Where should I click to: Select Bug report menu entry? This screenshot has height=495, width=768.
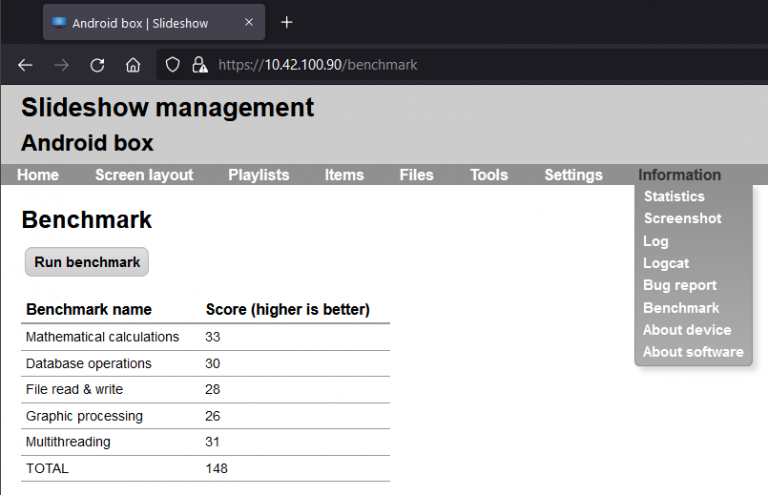click(x=680, y=285)
